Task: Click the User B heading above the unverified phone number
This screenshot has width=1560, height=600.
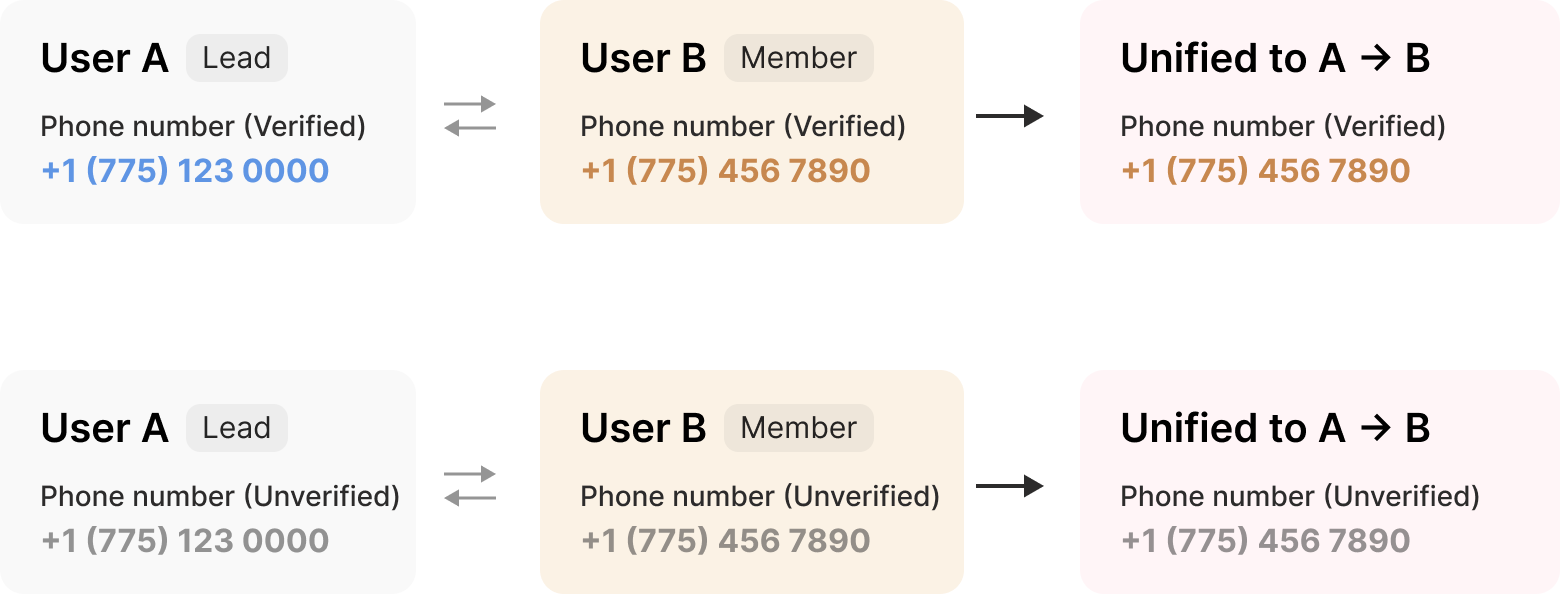Action: tap(643, 429)
